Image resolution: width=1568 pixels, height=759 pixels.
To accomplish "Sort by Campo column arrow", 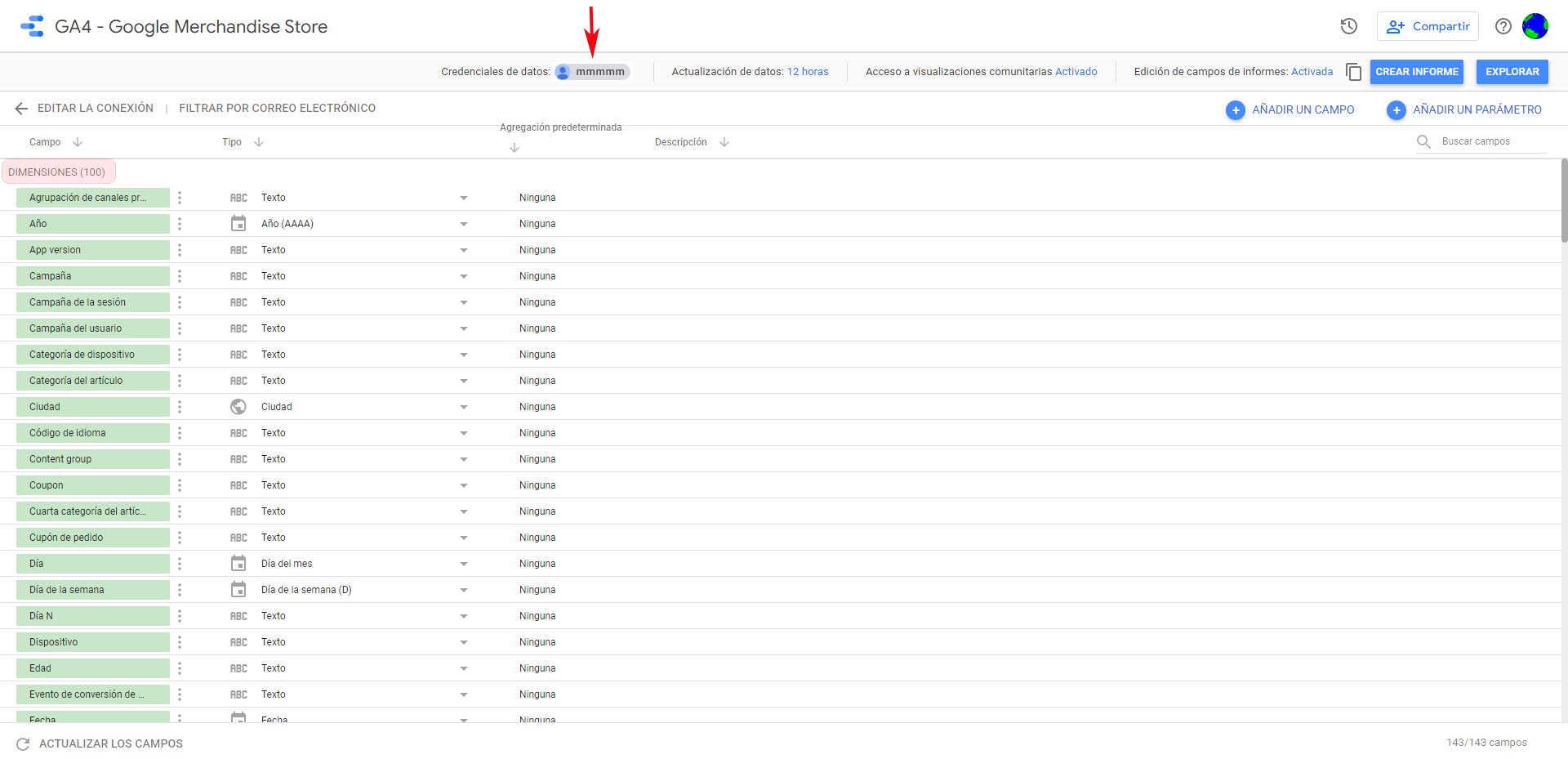I will pos(78,142).
